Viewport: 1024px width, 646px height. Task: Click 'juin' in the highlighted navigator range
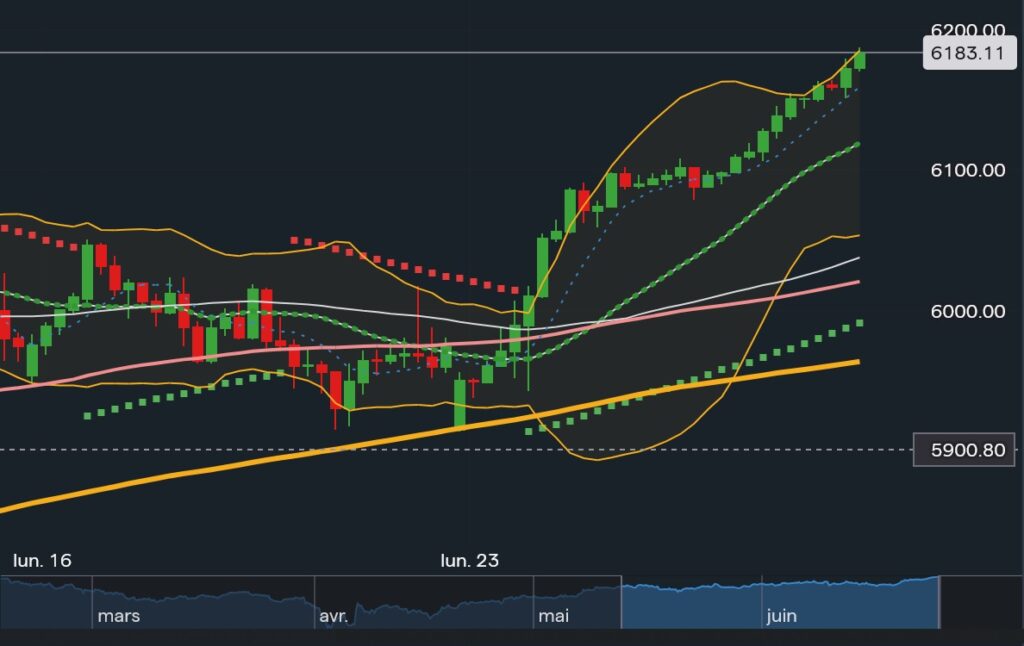[x=781, y=616]
